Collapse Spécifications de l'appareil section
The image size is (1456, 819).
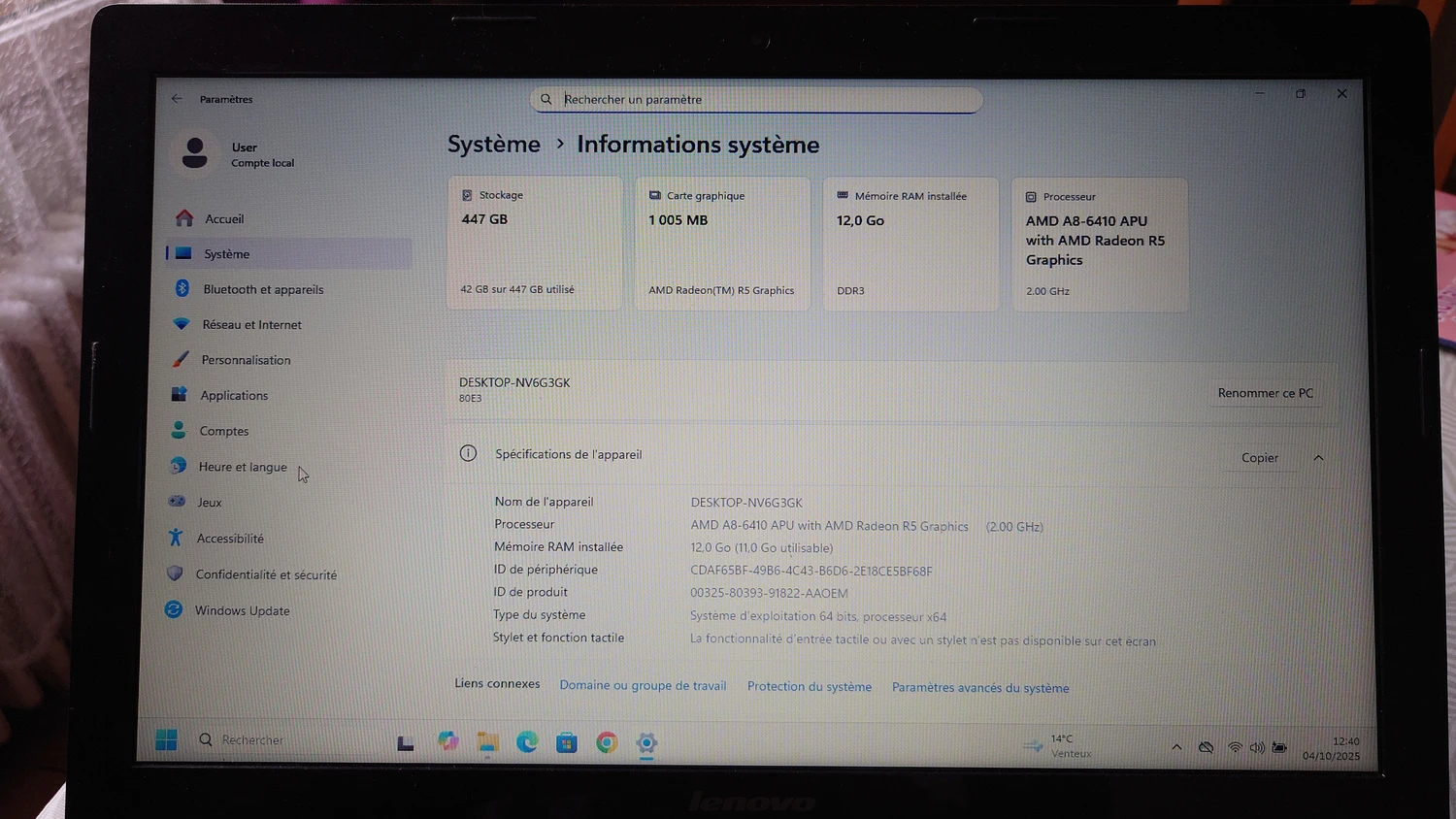[1318, 458]
